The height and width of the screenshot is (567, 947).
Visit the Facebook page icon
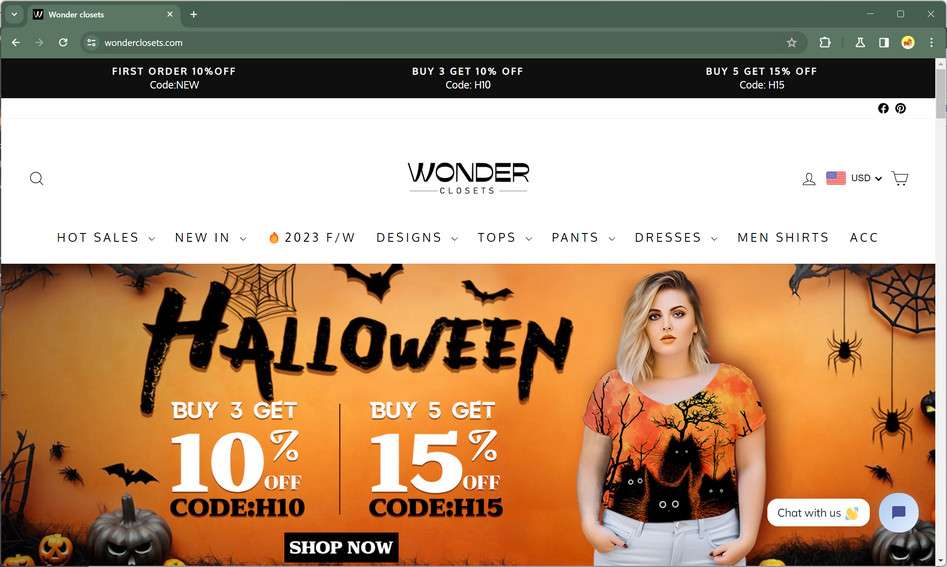coord(883,108)
